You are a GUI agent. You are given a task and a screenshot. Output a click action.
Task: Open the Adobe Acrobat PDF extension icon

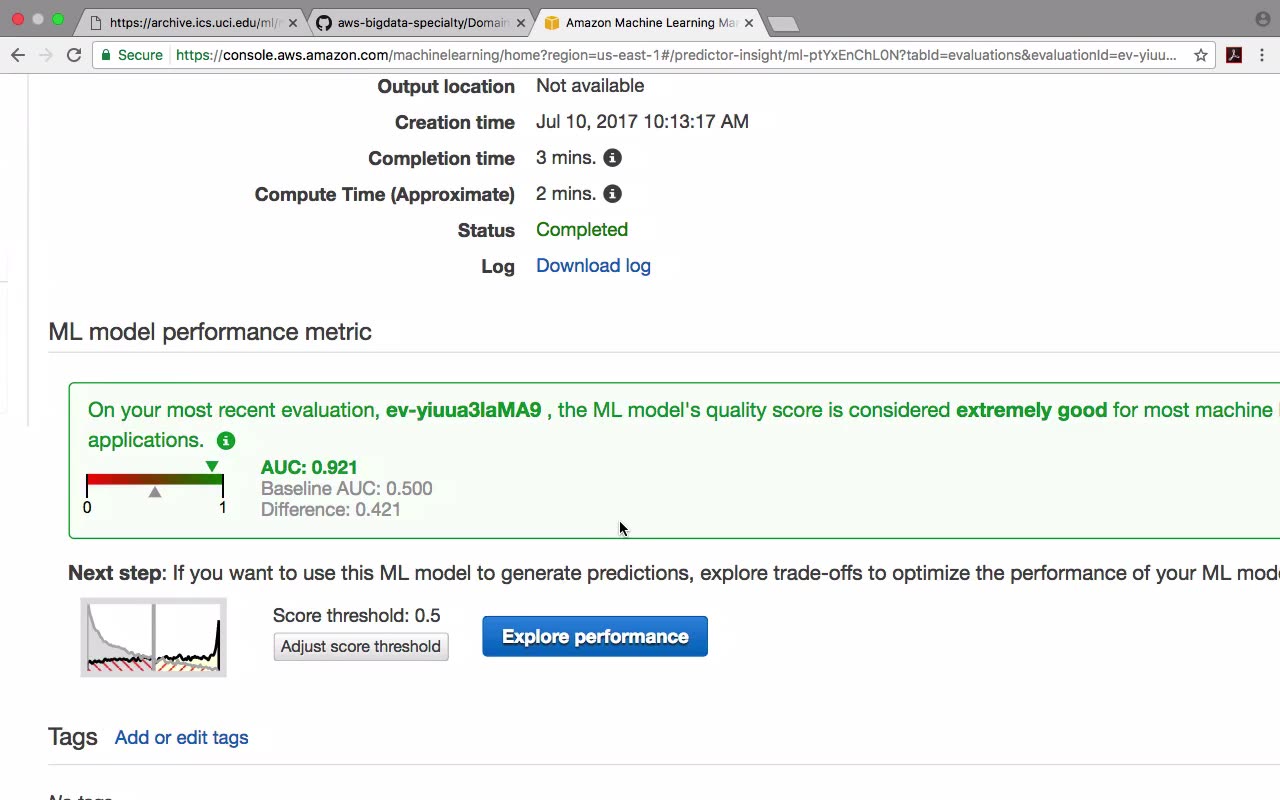click(1234, 55)
